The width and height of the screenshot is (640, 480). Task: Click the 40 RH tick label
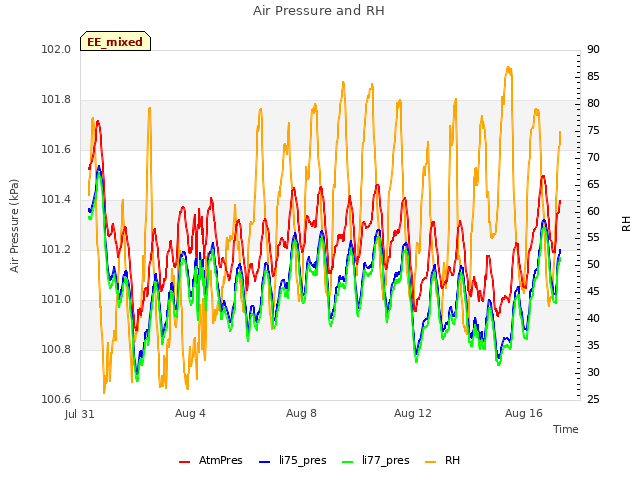click(x=593, y=318)
